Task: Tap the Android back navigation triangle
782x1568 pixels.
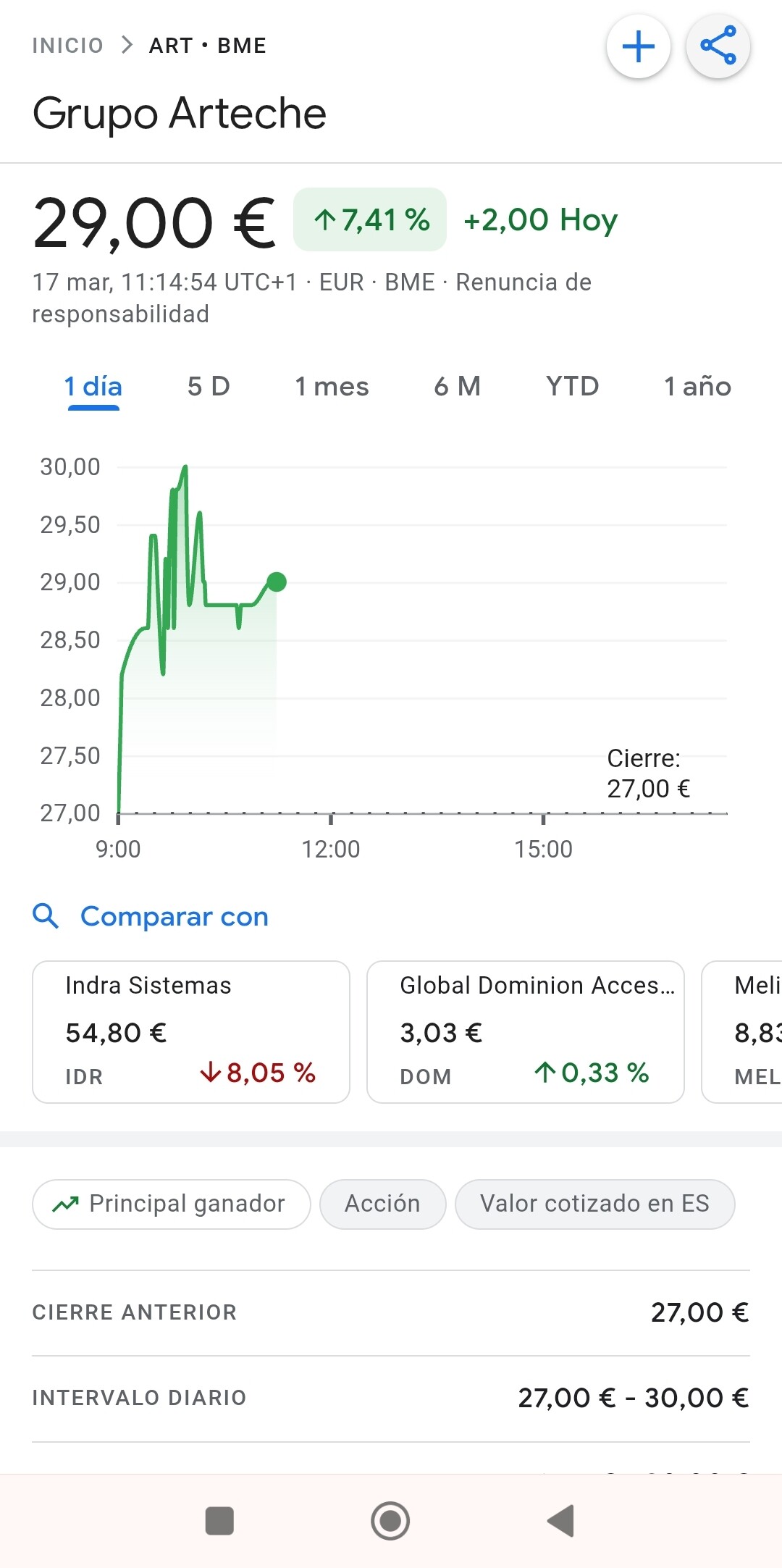Action: coord(561,1520)
